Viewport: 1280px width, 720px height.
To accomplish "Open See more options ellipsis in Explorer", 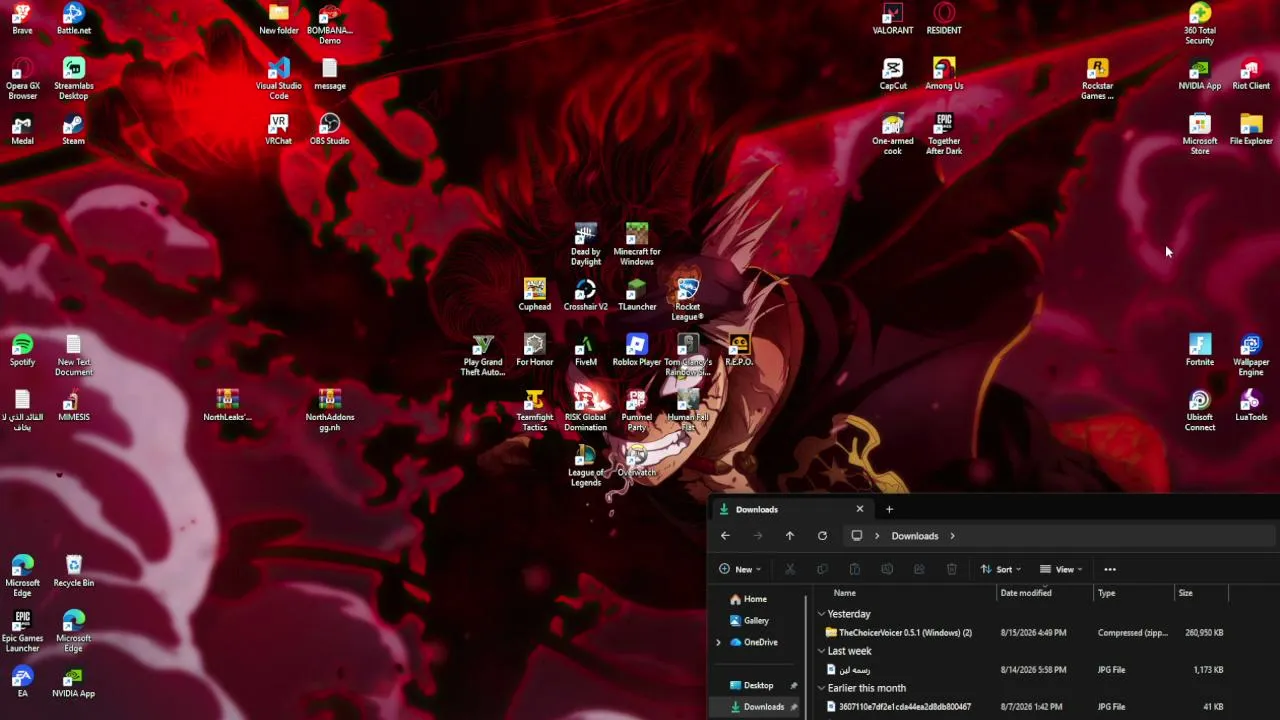I will [1110, 569].
